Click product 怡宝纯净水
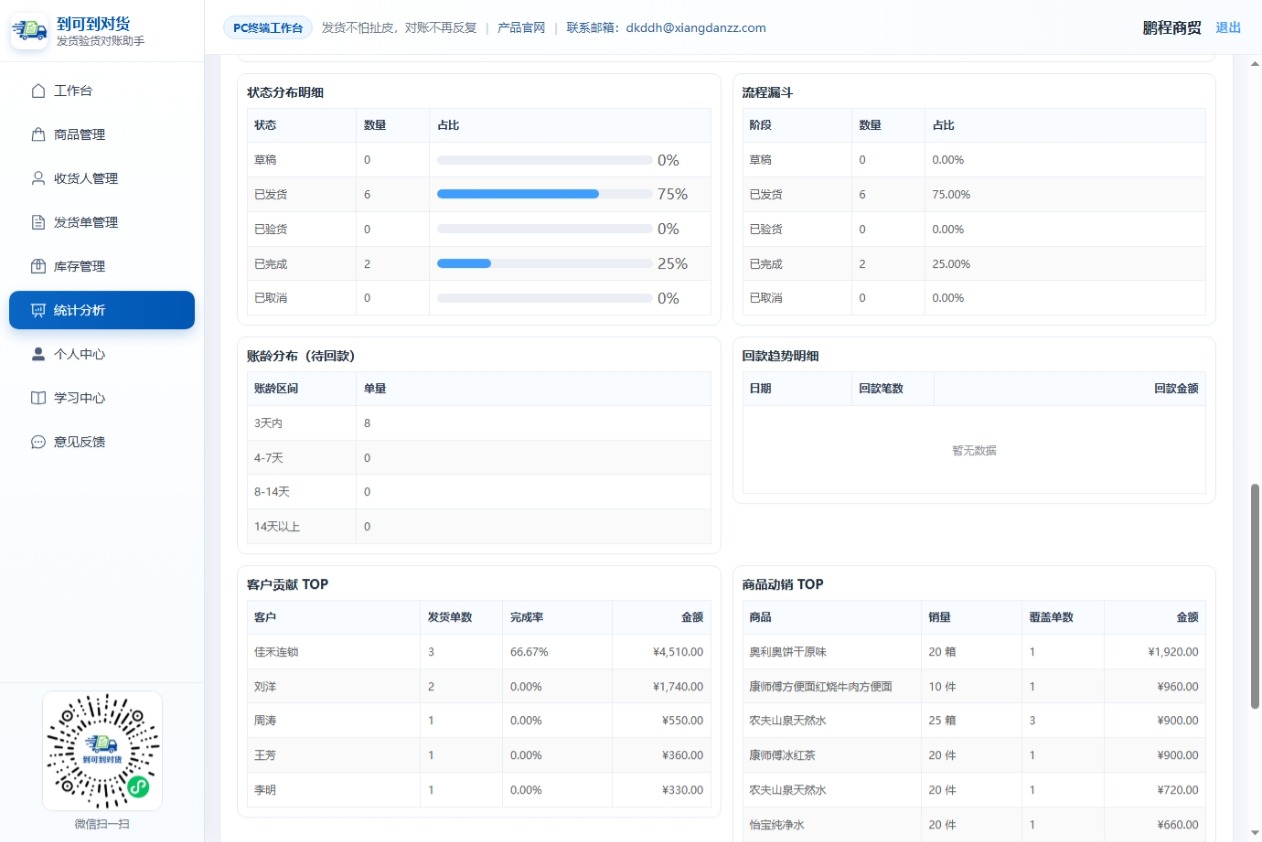1262x842 pixels. click(777, 825)
